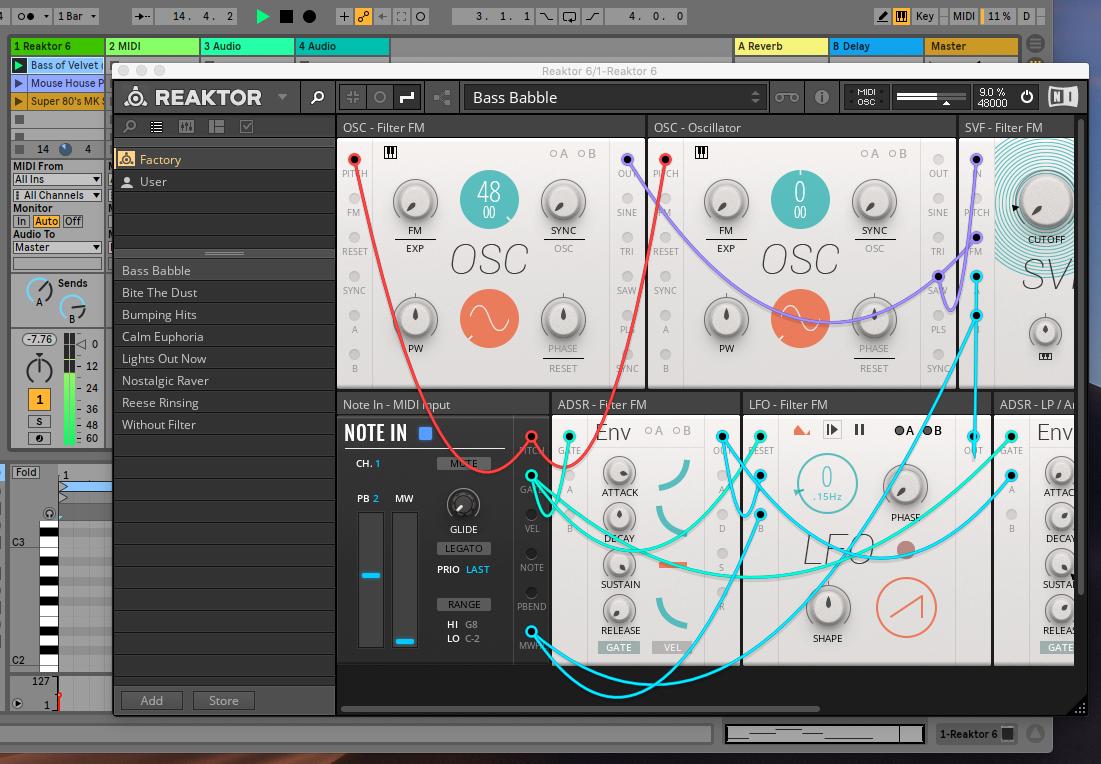The height and width of the screenshot is (764, 1101).
Task: Launch the Bass of Velvet clip
Action: pyautogui.click(x=19, y=65)
